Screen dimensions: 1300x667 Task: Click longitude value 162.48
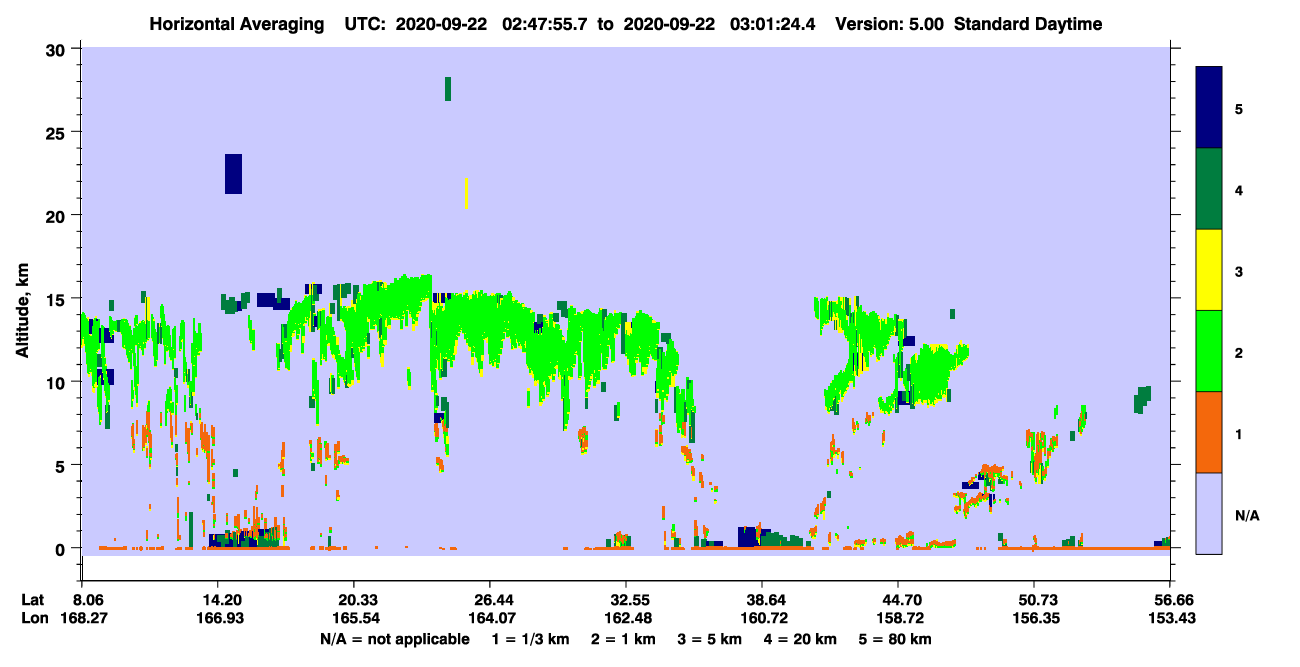pos(626,619)
